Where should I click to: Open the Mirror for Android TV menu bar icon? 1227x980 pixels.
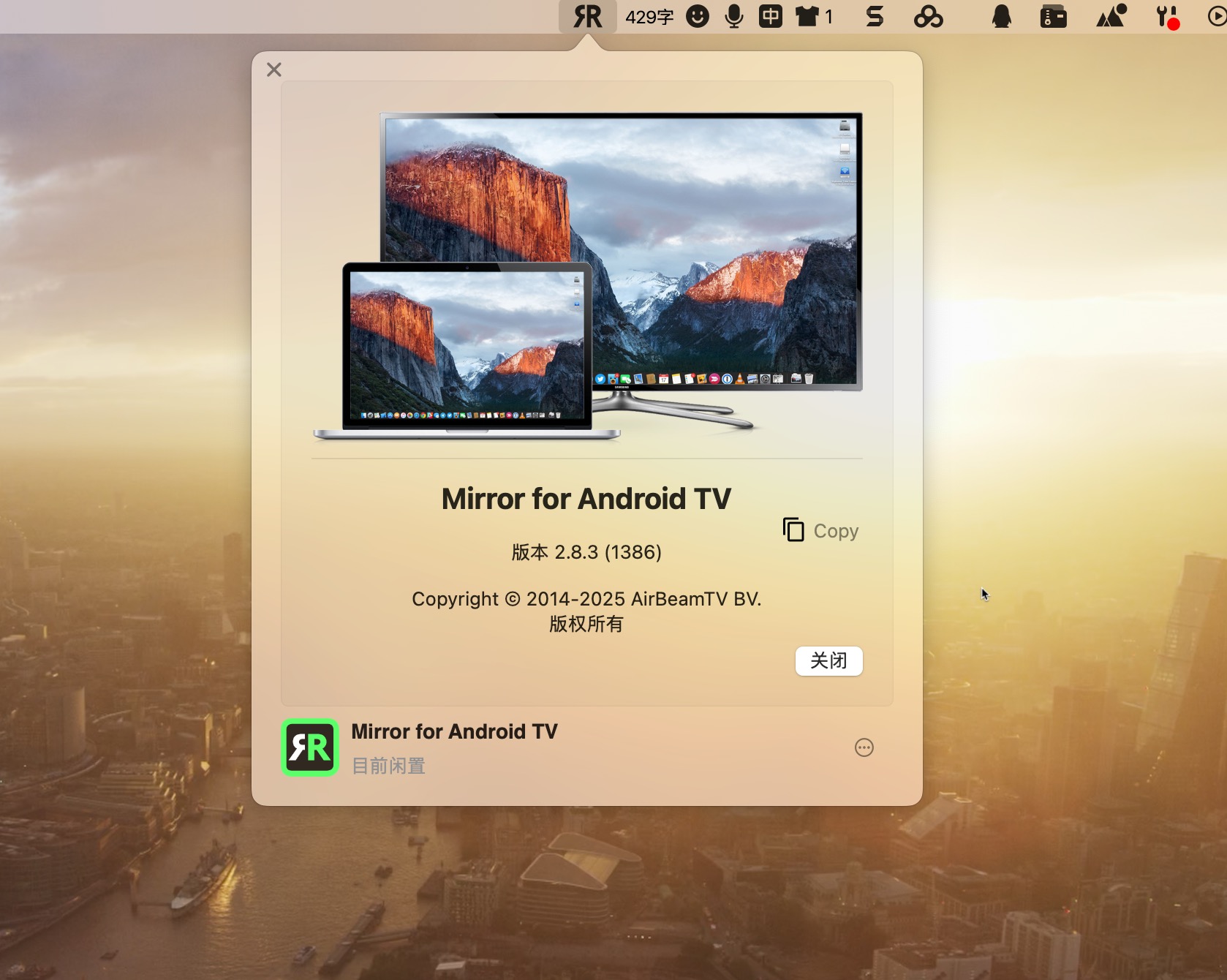(x=587, y=16)
